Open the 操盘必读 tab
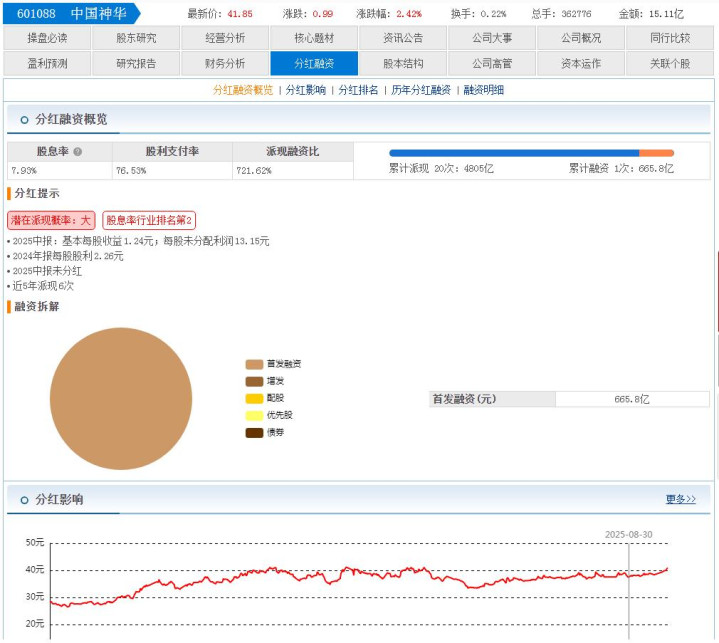 point(47,38)
